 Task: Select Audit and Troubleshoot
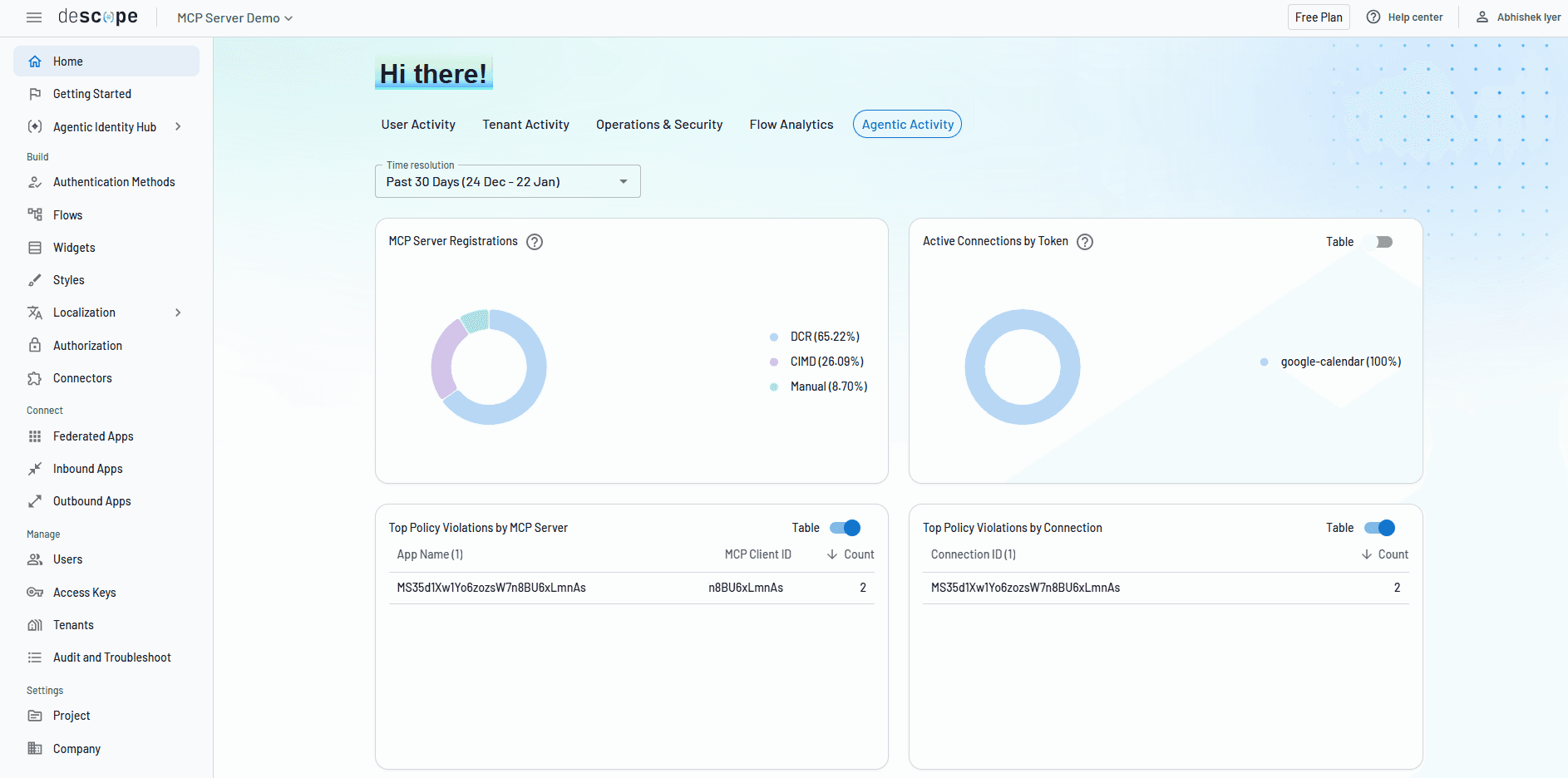[112, 657]
